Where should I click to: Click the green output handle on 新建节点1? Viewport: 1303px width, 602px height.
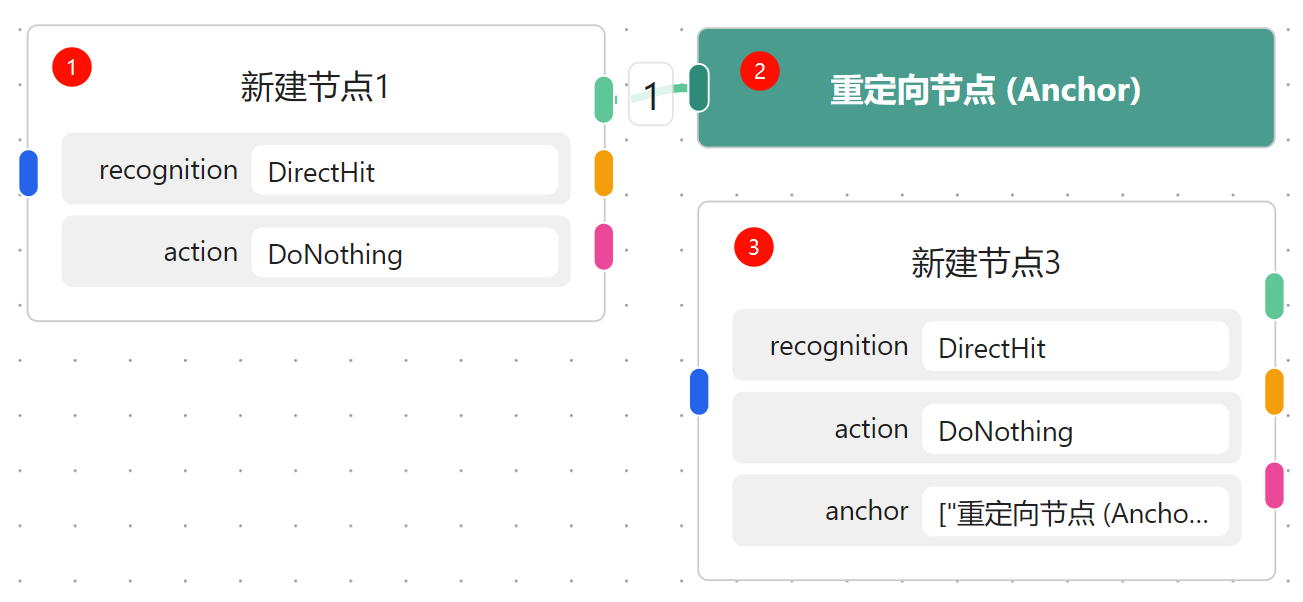[603, 99]
